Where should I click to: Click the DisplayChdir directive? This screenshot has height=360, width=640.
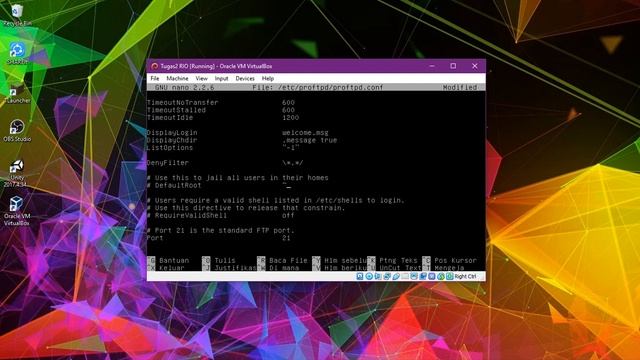coord(172,140)
